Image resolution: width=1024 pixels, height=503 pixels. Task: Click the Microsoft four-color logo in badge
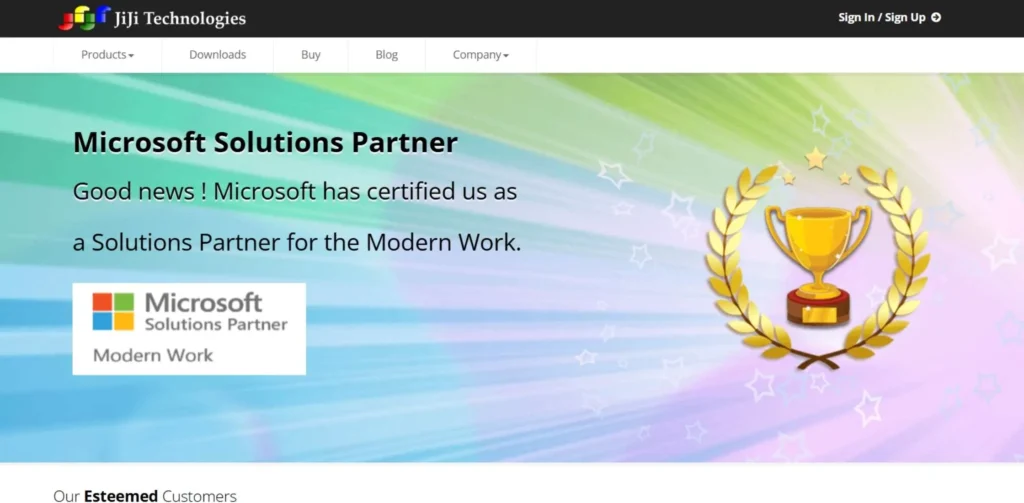pyautogui.click(x=113, y=312)
